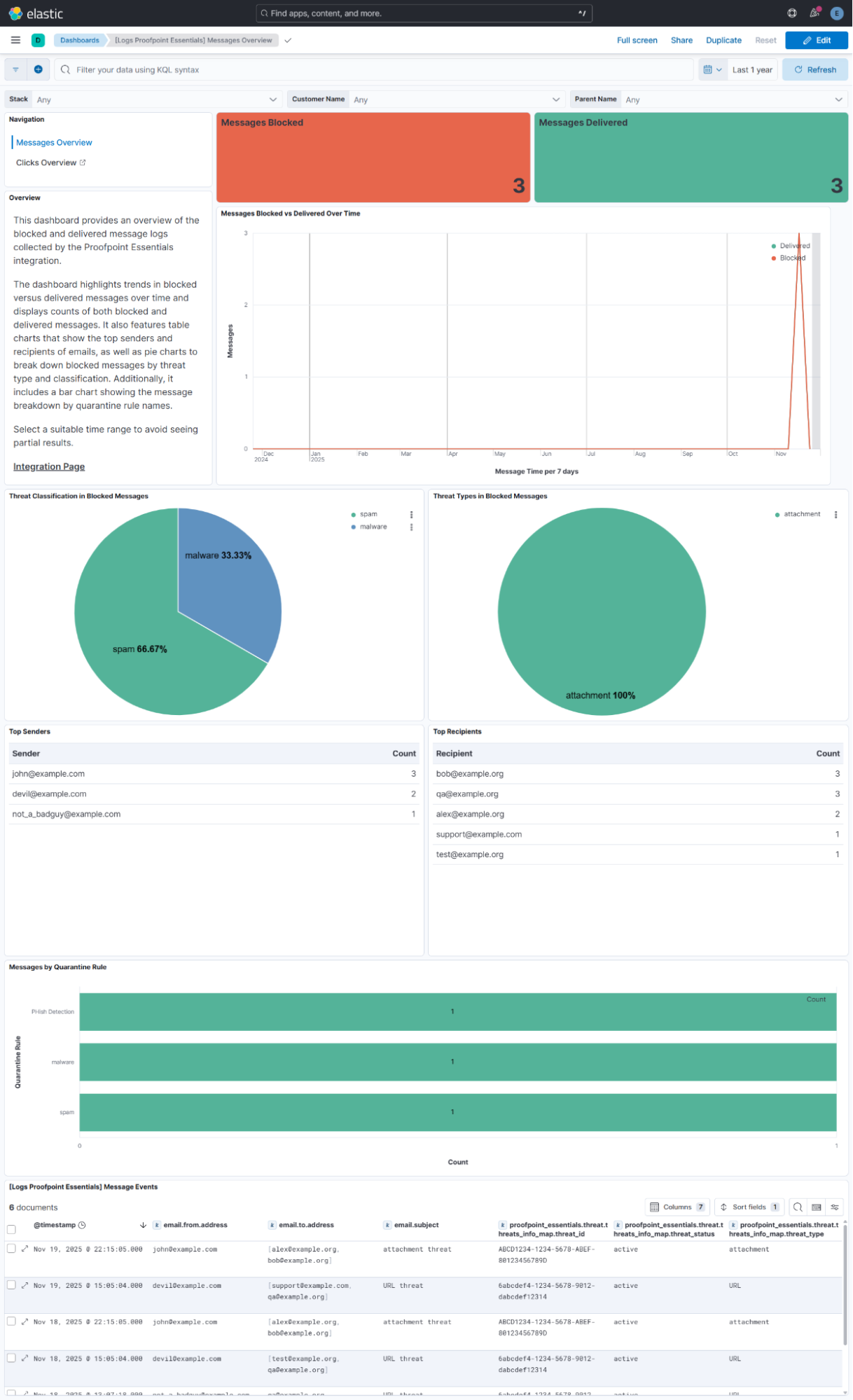Open the Customer Name dropdown
This screenshot has width=853, height=1400.
click(457, 99)
